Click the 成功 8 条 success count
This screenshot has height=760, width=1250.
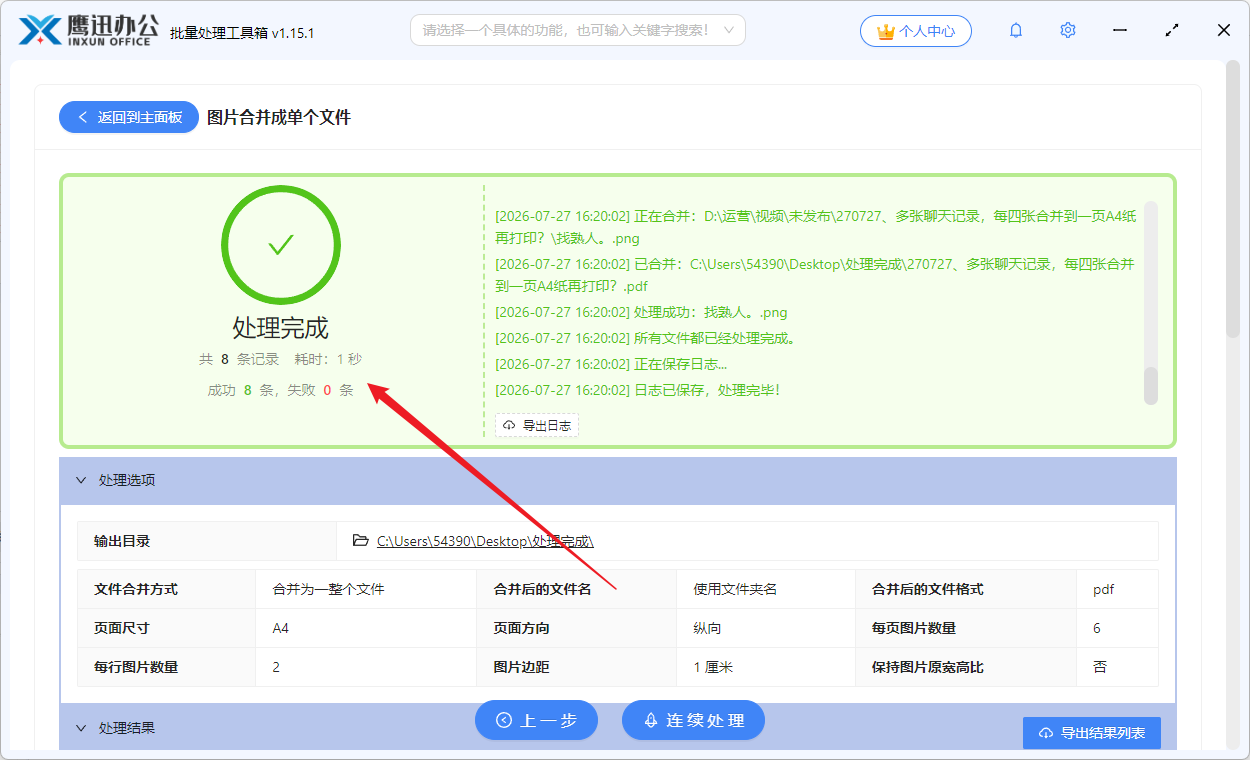pos(240,390)
